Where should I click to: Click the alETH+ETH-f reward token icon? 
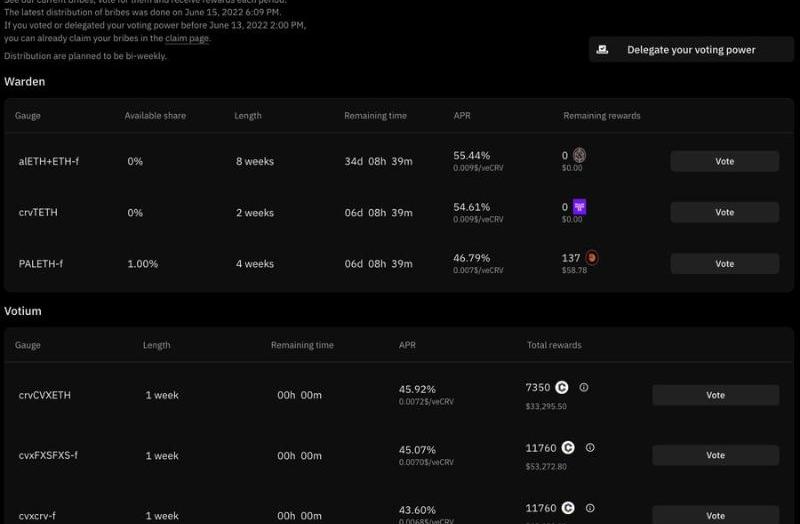click(x=579, y=155)
